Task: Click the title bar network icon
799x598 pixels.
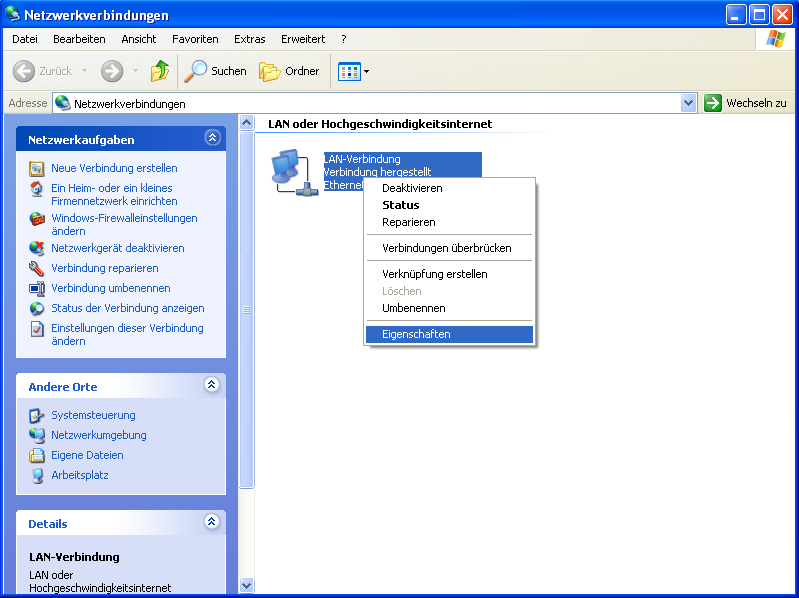Action: click(13, 14)
